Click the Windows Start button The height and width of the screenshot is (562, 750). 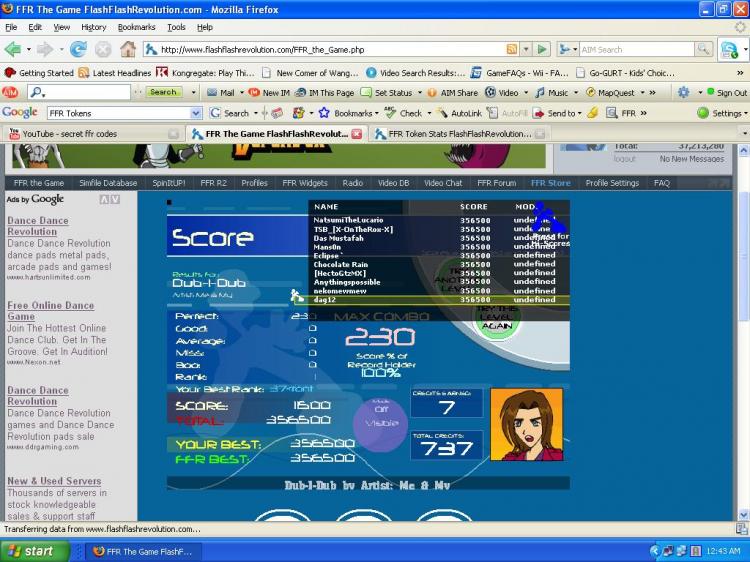click(x=35, y=551)
